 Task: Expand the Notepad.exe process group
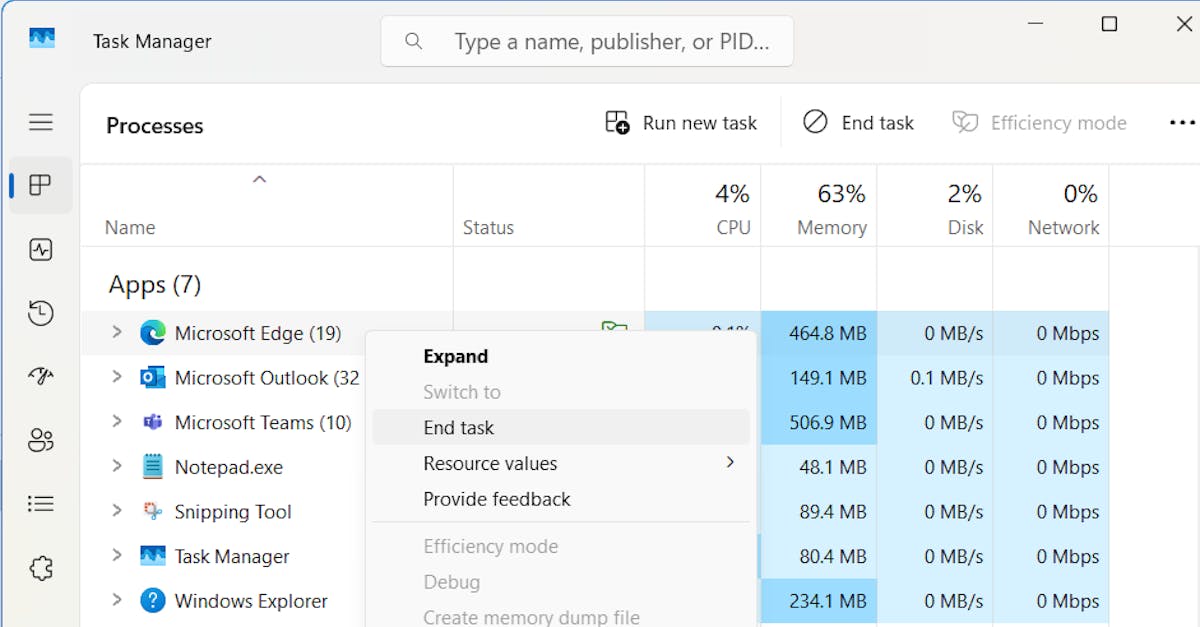click(116, 467)
